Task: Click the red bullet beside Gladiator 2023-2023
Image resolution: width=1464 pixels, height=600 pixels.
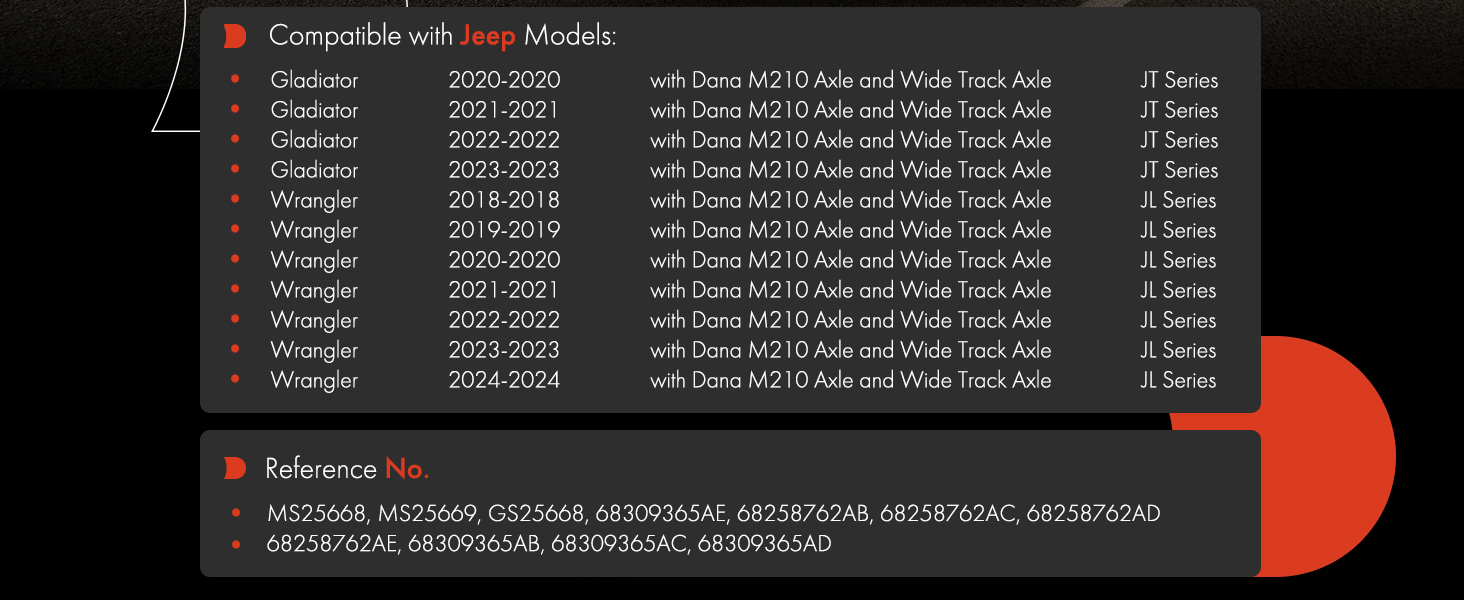Action: click(235, 169)
